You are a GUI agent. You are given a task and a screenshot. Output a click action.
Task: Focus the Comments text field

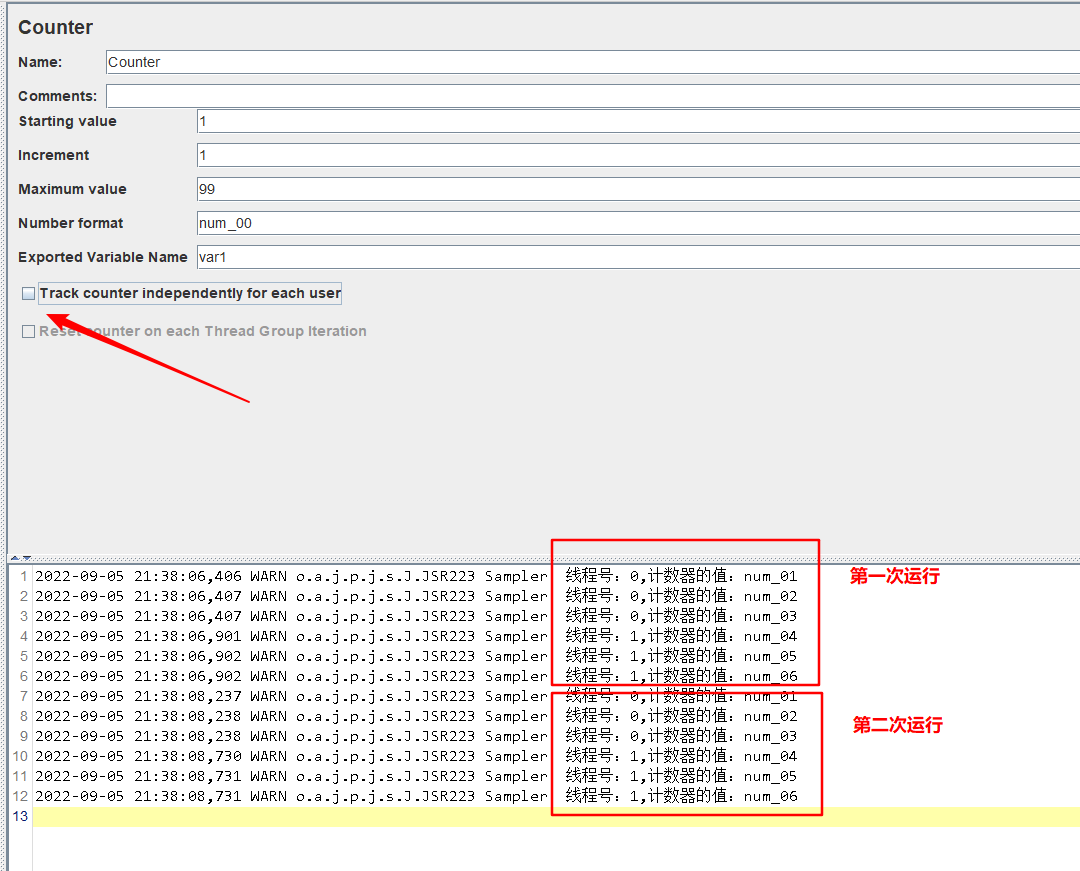point(590,96)
